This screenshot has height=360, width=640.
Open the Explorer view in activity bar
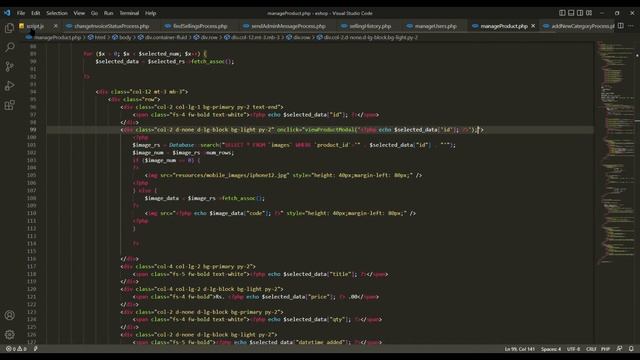(x=9, y=28)
